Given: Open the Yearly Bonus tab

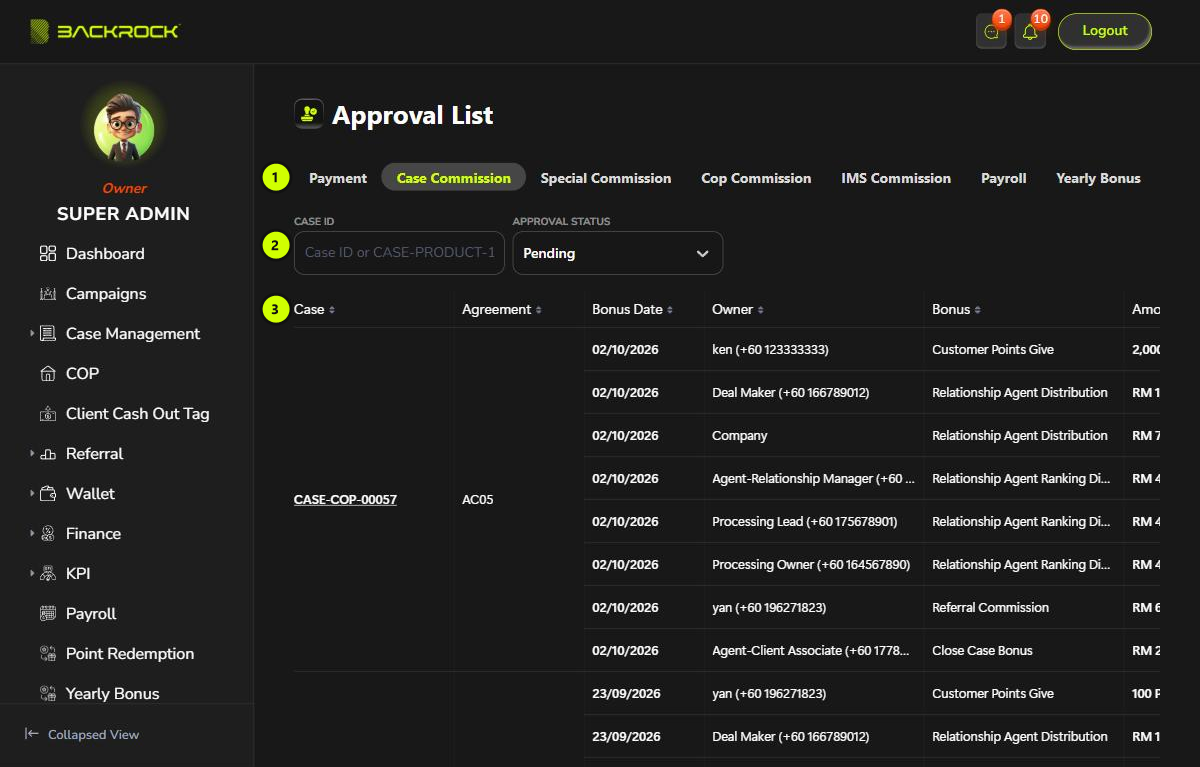Looking at the screenshot, I should click(x=1098, y=178).
